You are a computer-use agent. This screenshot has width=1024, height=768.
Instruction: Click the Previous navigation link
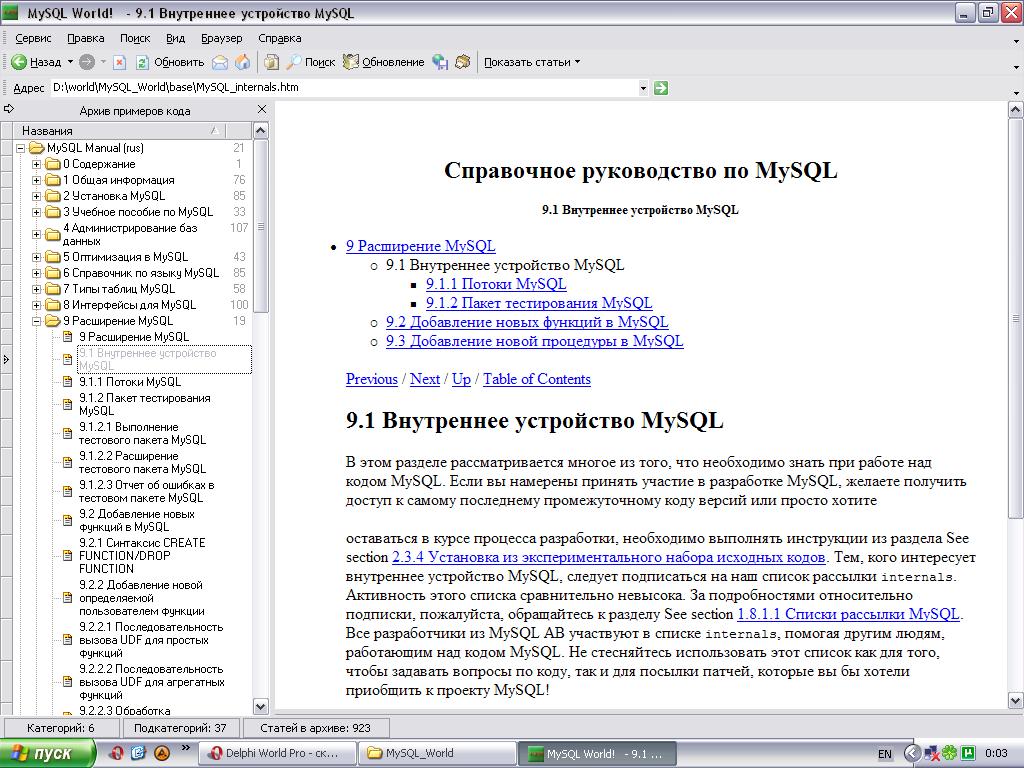click(x=372, y=379)
